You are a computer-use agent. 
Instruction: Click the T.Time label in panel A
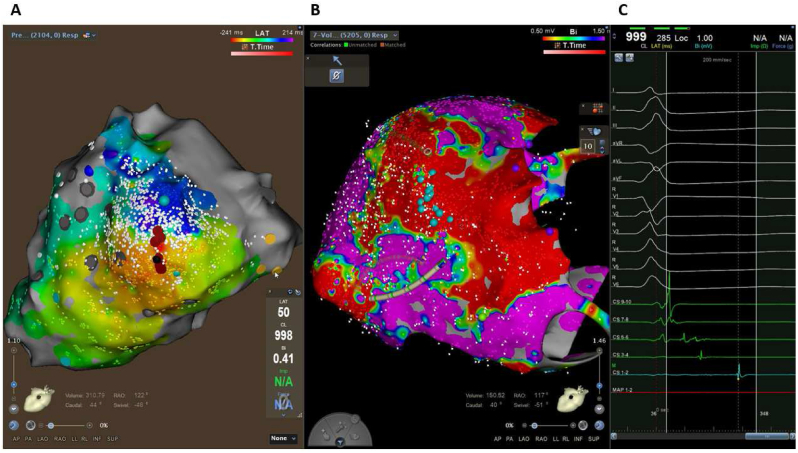[262, 47]
